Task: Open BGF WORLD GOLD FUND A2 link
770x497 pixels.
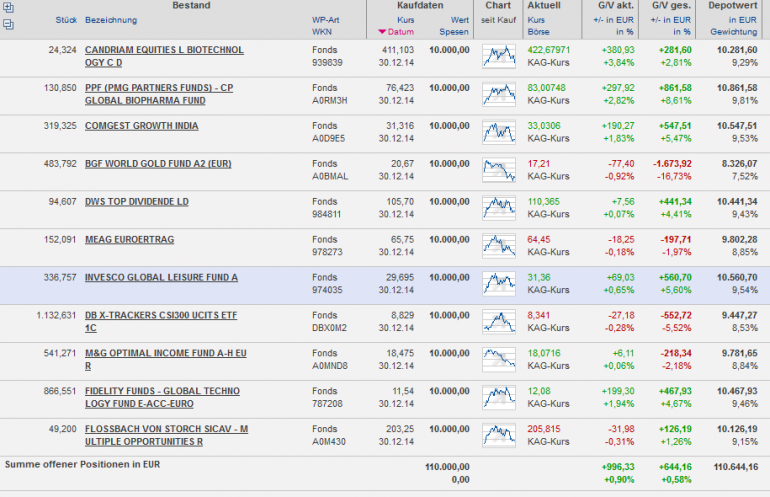Action: [158, 164]
